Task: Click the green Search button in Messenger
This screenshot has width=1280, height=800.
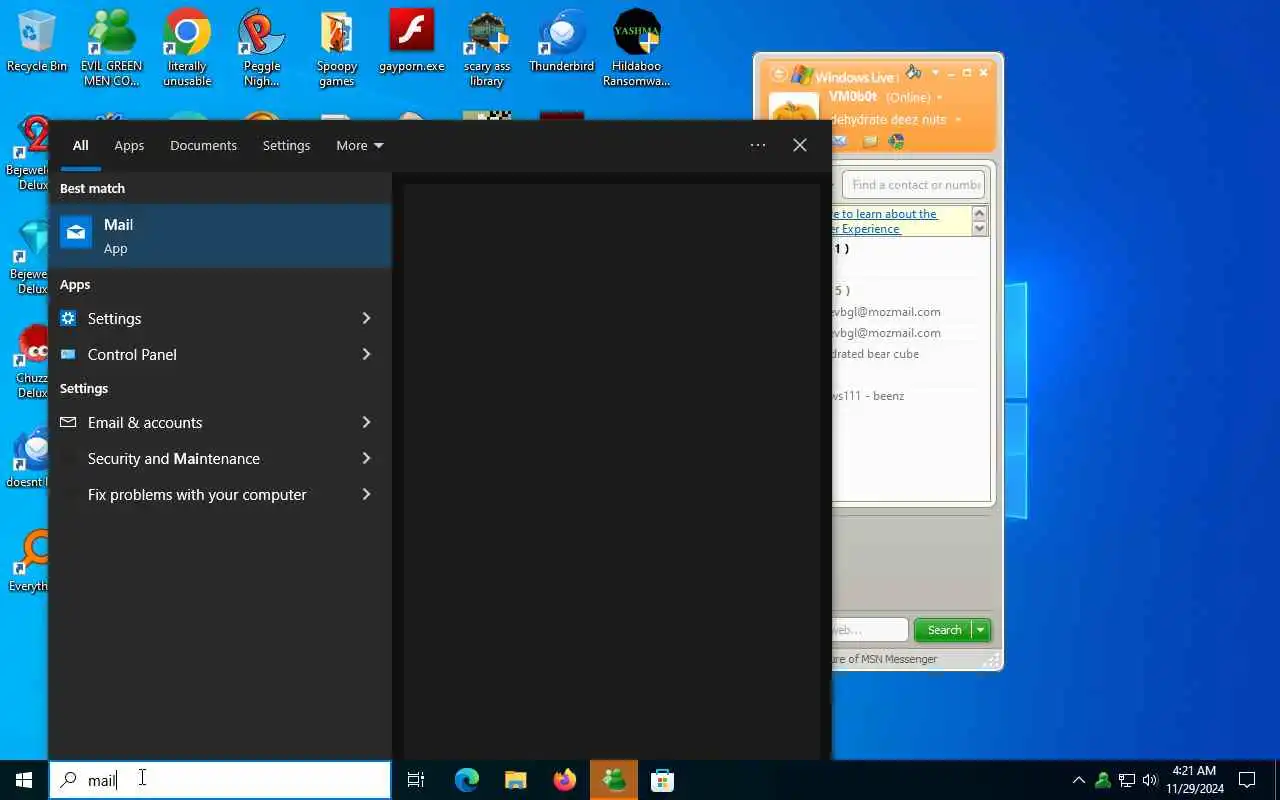Action: tap(944, 630)
